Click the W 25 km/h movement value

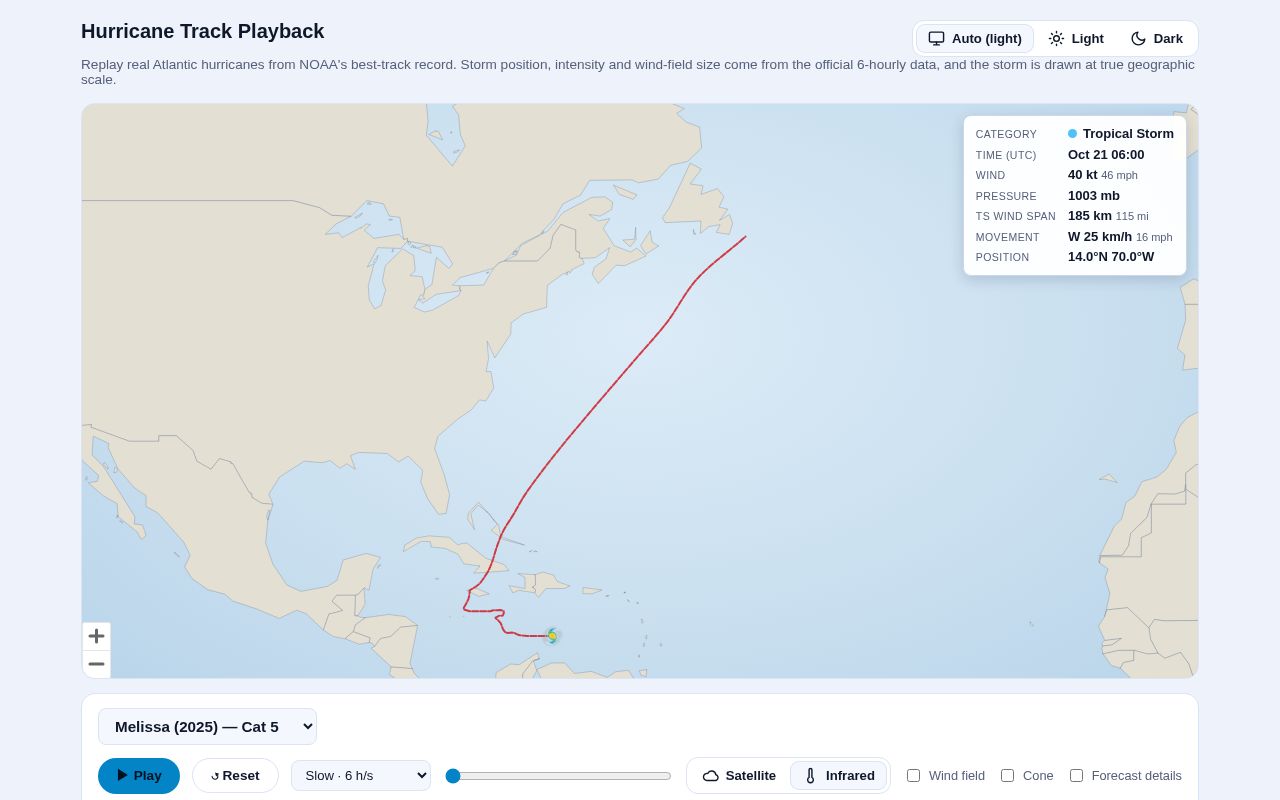tap(1100, 237)
